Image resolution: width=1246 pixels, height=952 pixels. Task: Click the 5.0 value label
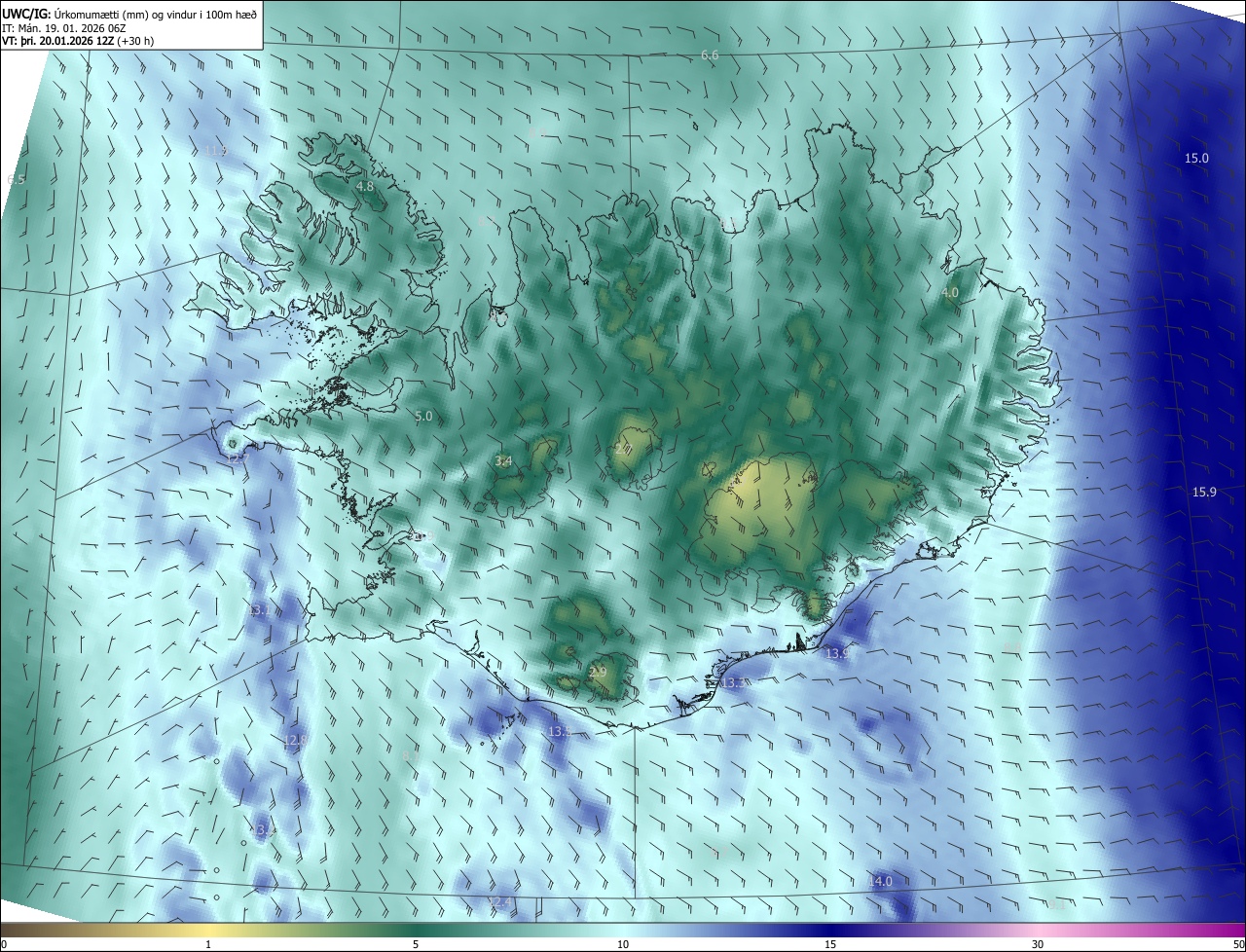(423, 416)
